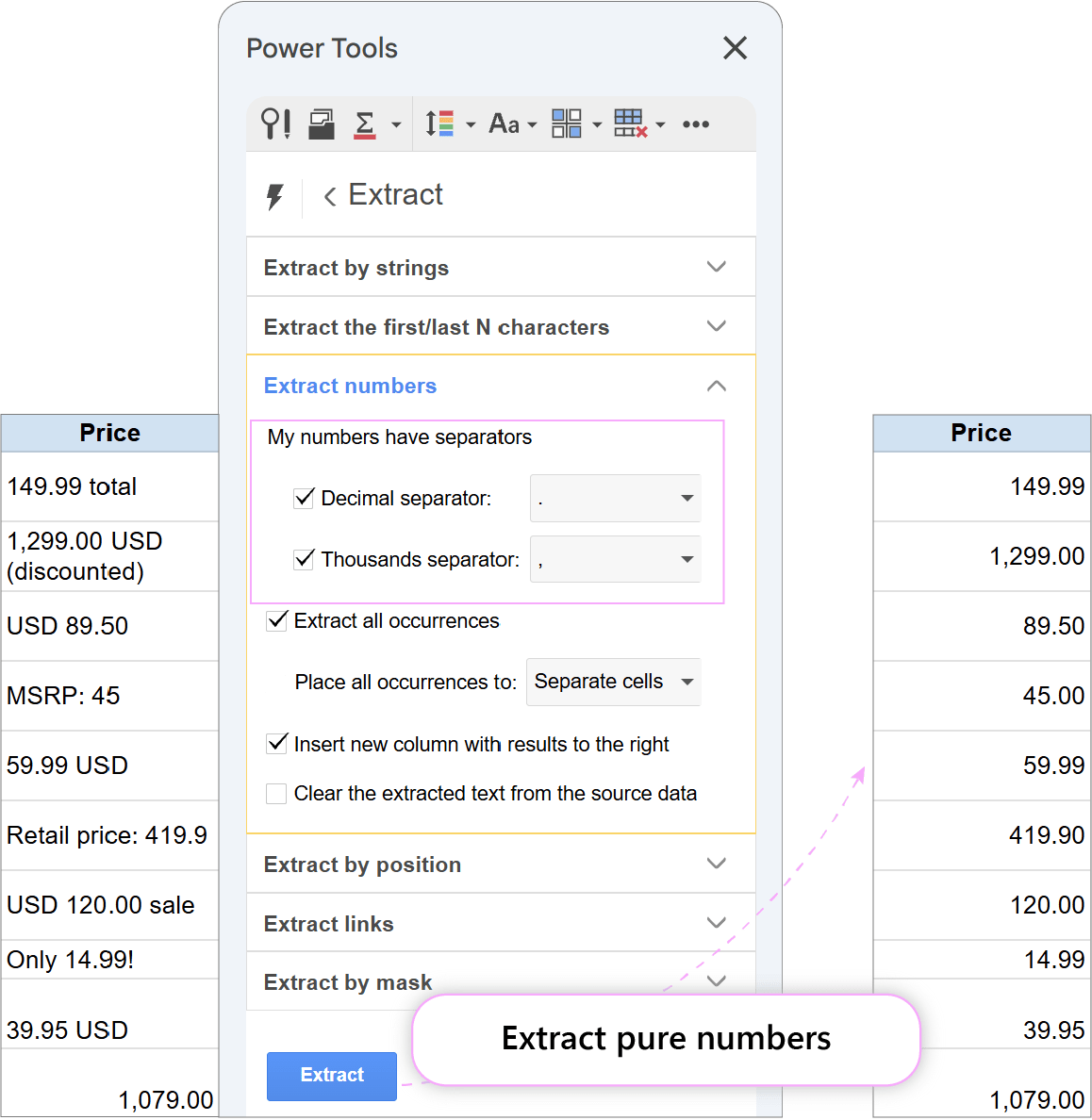Open the Smart Toolbar pin icon
Image resolution: width=1092 pixels, height=1120 pixels.
tap(275, 124)
